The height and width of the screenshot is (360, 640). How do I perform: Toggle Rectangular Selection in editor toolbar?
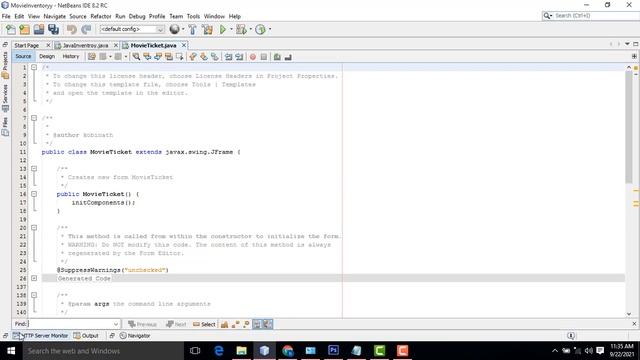(179, 57)
